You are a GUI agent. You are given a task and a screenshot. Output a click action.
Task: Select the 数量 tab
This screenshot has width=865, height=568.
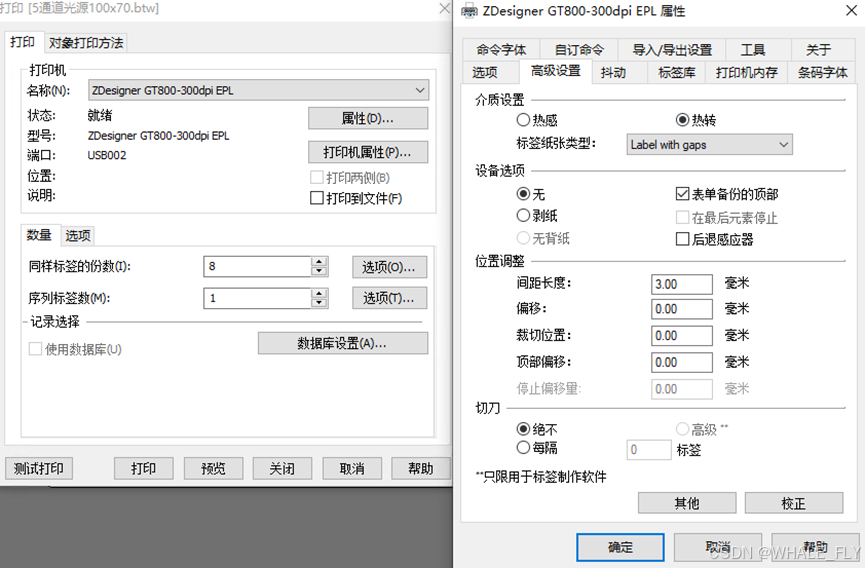[39, 235]
